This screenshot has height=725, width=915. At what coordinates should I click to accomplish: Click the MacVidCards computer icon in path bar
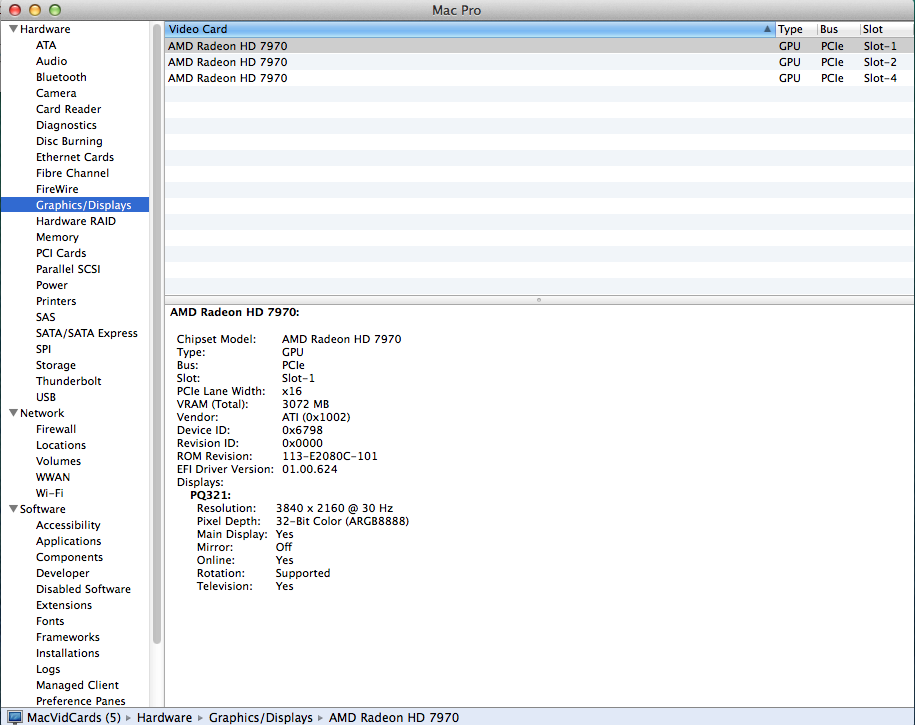(15, 717)
